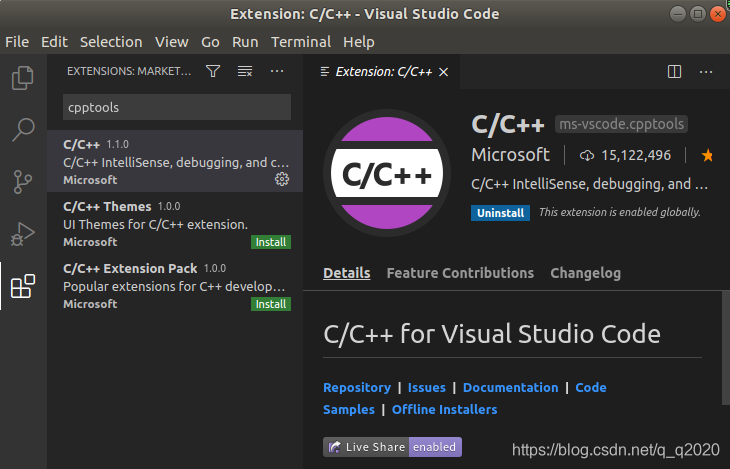Click the EXTENSIONS: MARKETPLACE panel title

(129, 71)
